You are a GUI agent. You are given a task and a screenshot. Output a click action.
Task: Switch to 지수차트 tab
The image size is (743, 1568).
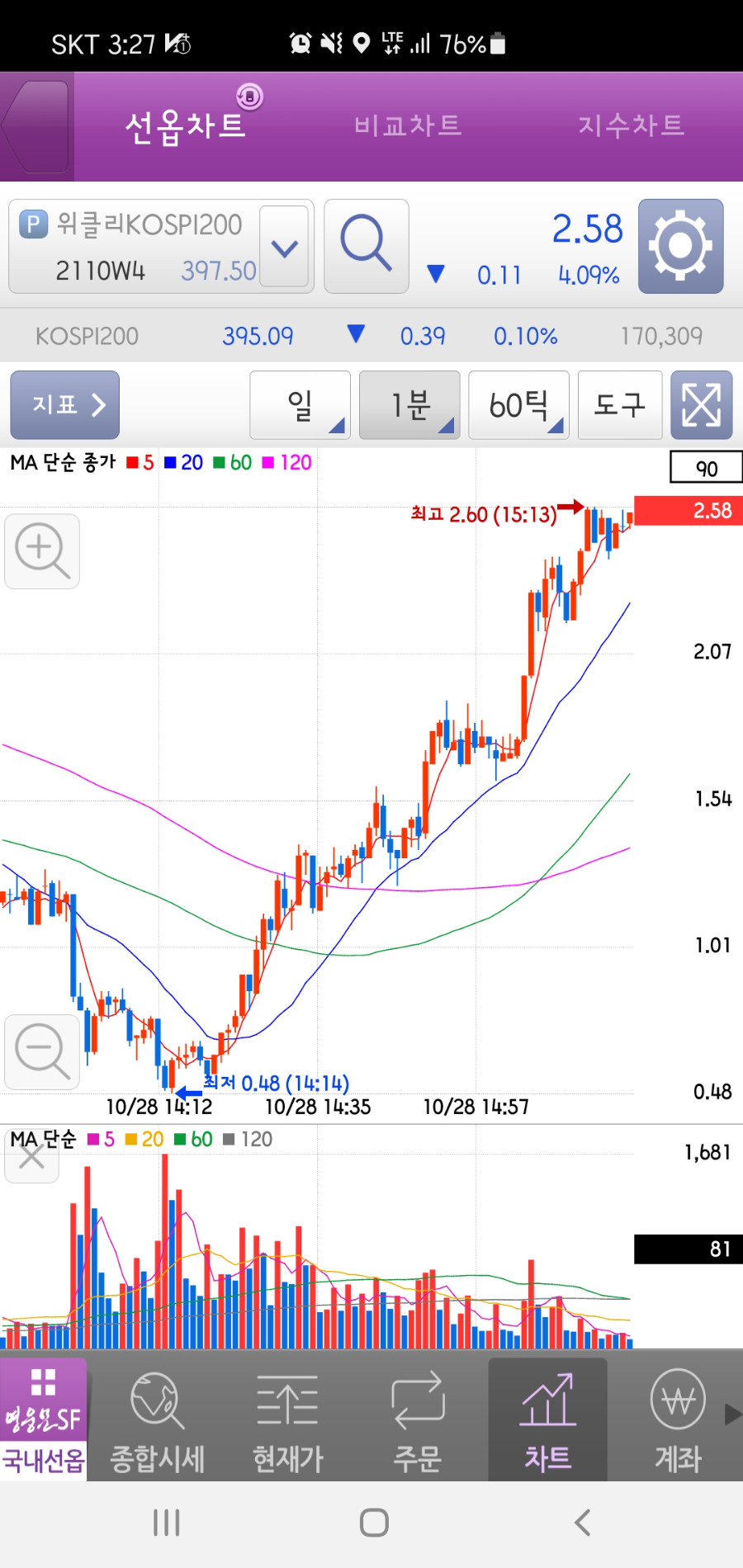(x=632, y=125)
